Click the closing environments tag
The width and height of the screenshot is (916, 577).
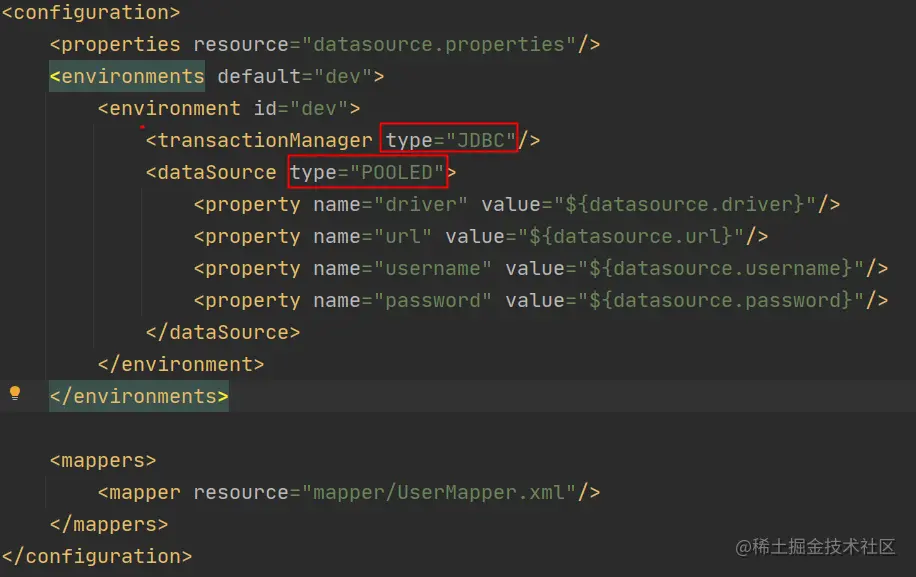pos(139,397)
